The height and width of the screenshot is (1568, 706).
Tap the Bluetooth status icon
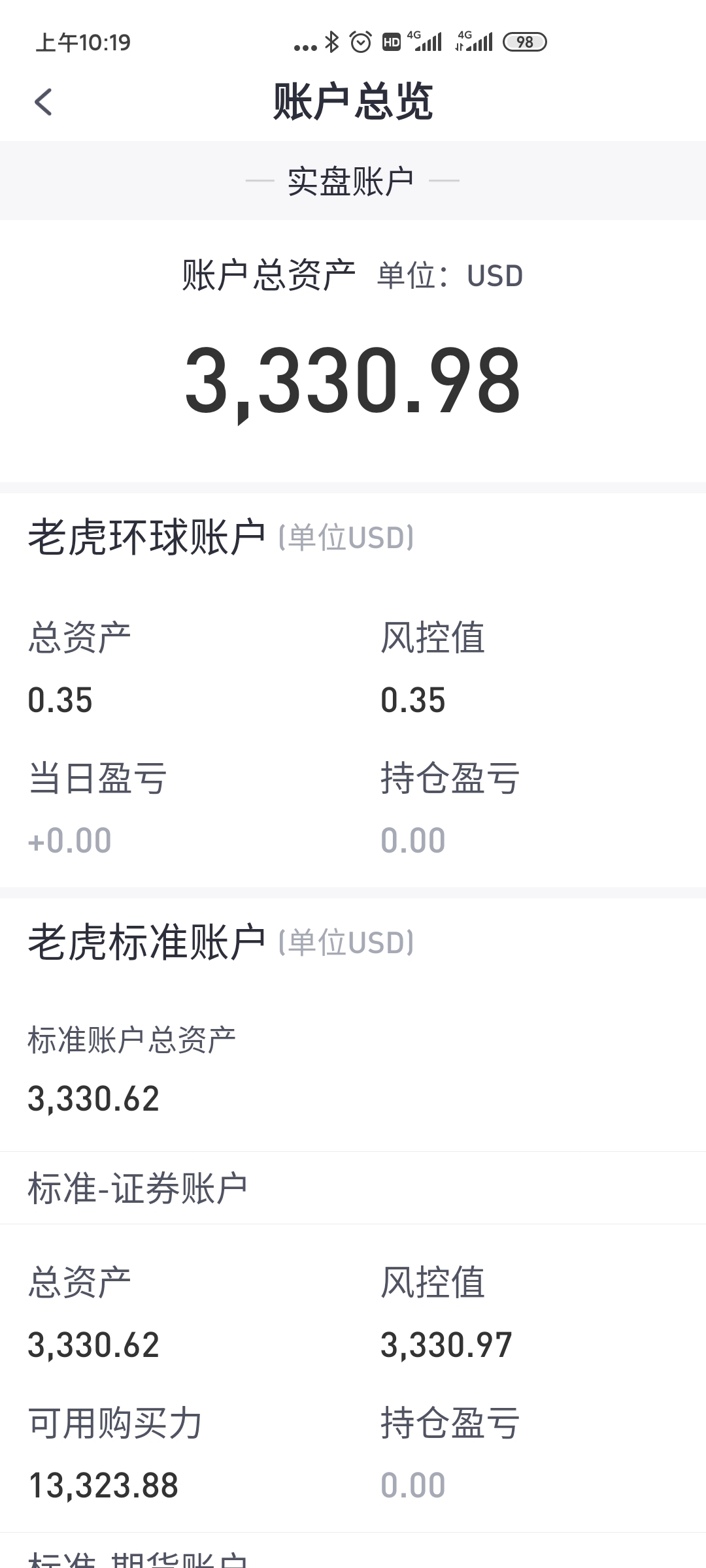click(332, 42)
